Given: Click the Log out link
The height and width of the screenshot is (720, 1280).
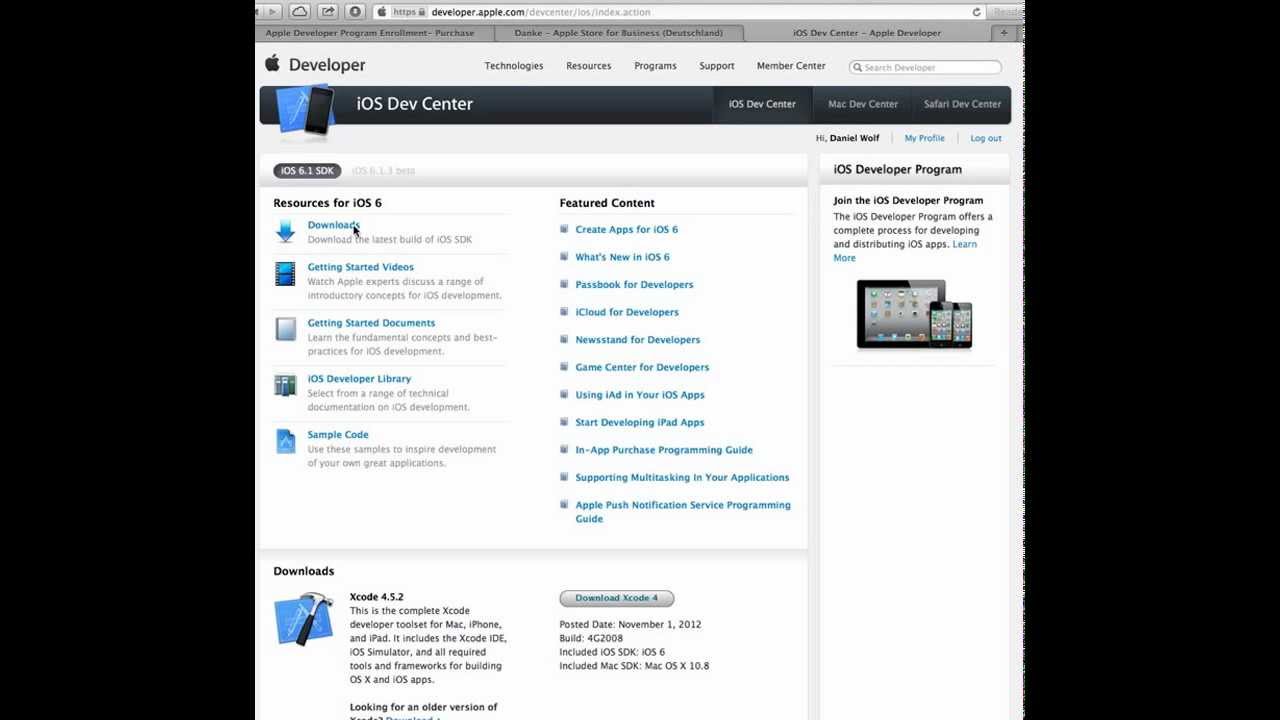Looking at the screenshot, I should (x=985, y=138).
